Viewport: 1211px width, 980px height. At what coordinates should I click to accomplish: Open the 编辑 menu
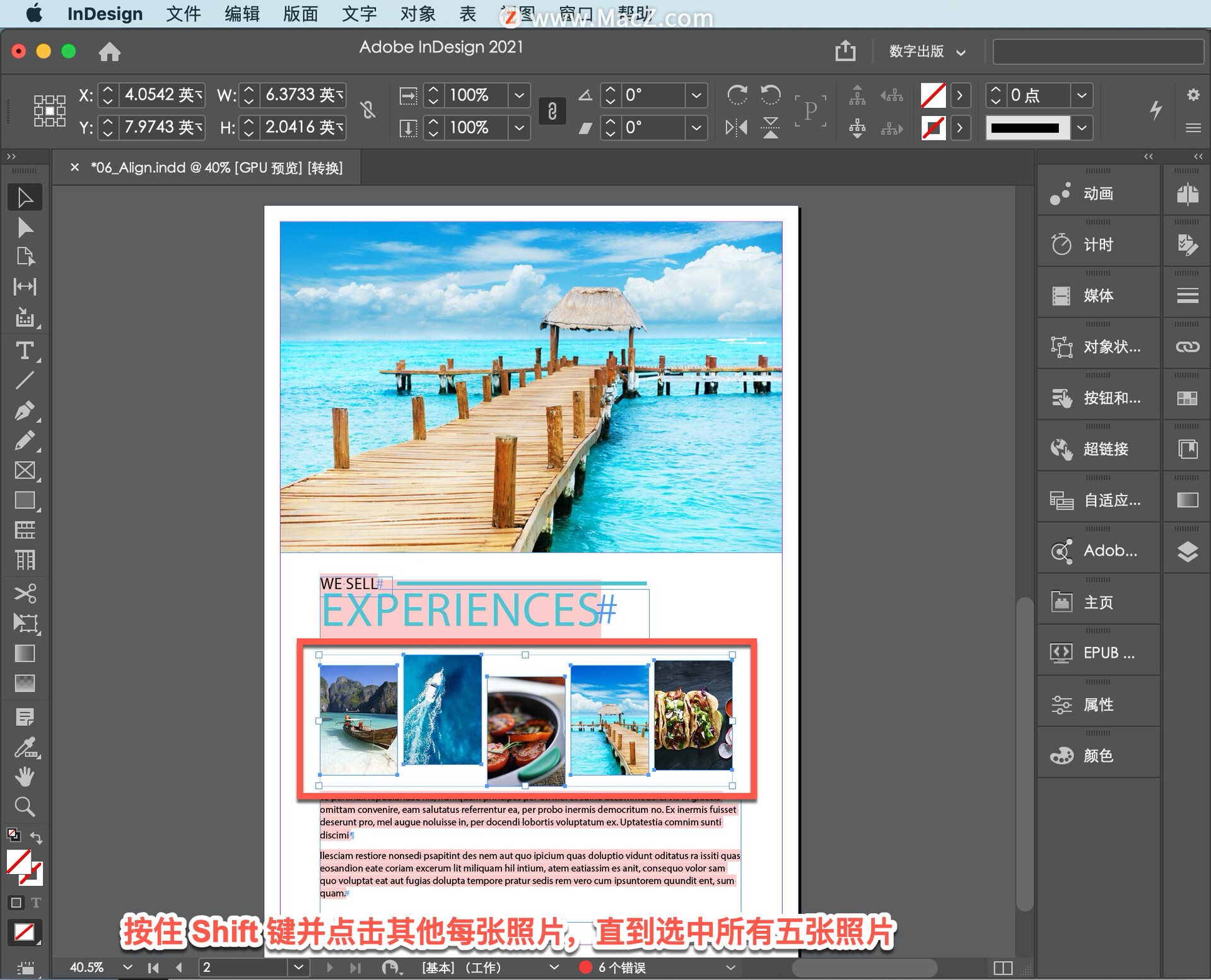click(242, 13)
